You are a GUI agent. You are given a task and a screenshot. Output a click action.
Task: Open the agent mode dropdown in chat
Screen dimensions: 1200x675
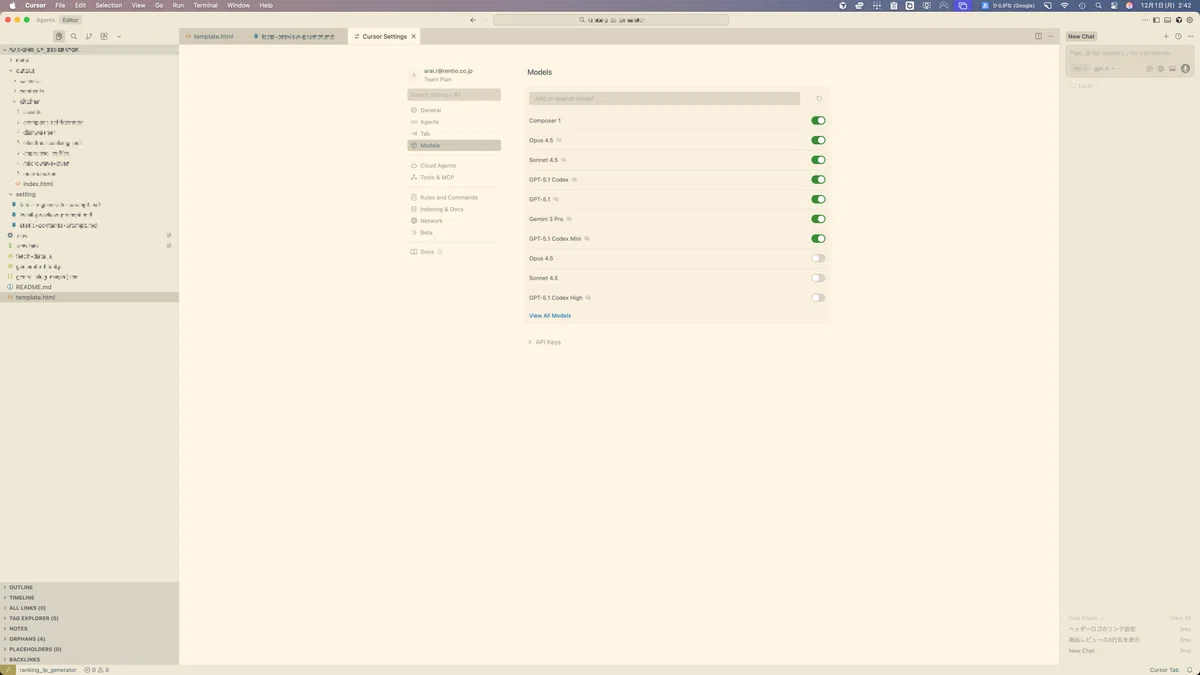[1079, 69]
